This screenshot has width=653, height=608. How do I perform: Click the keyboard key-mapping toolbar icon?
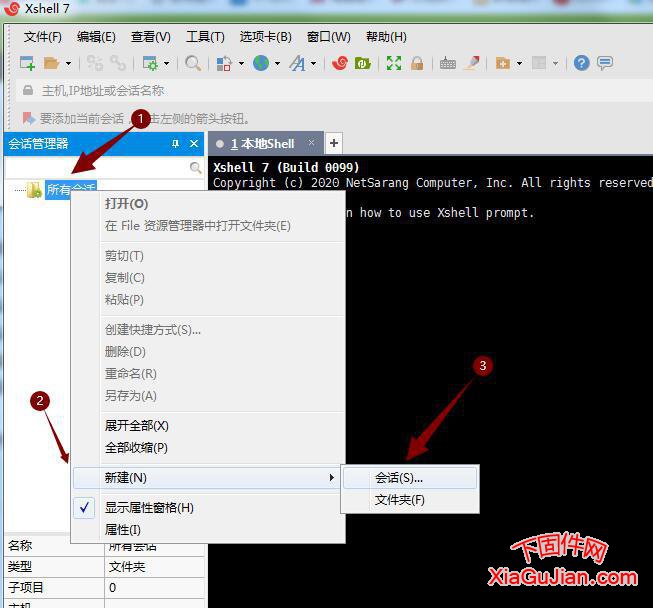448,64
